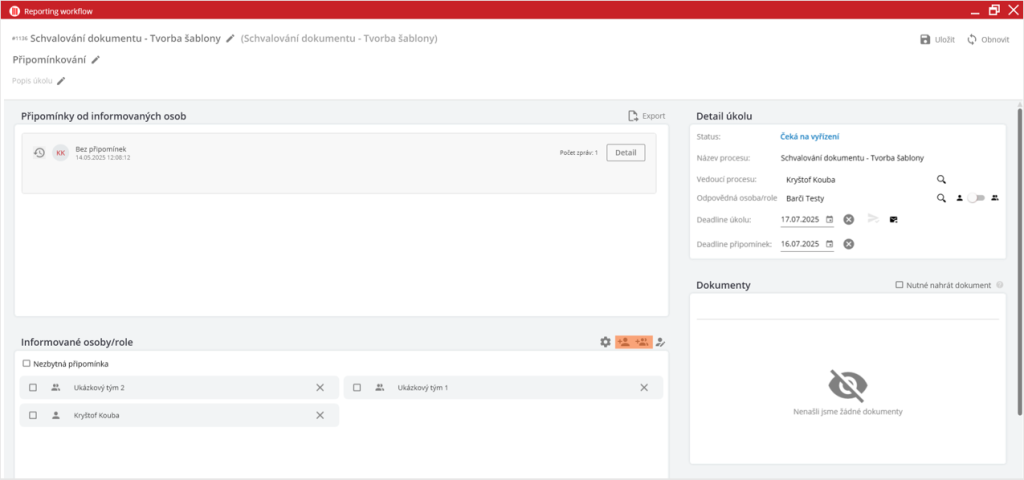Enable Nutné nahrát dokument checkbox
This screenshot has height=480, width=1024.
(x=900, y=285)
